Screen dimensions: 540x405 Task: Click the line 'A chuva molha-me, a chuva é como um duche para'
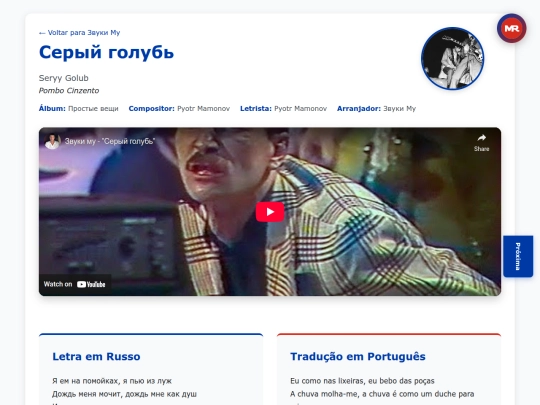click(382, 394)
